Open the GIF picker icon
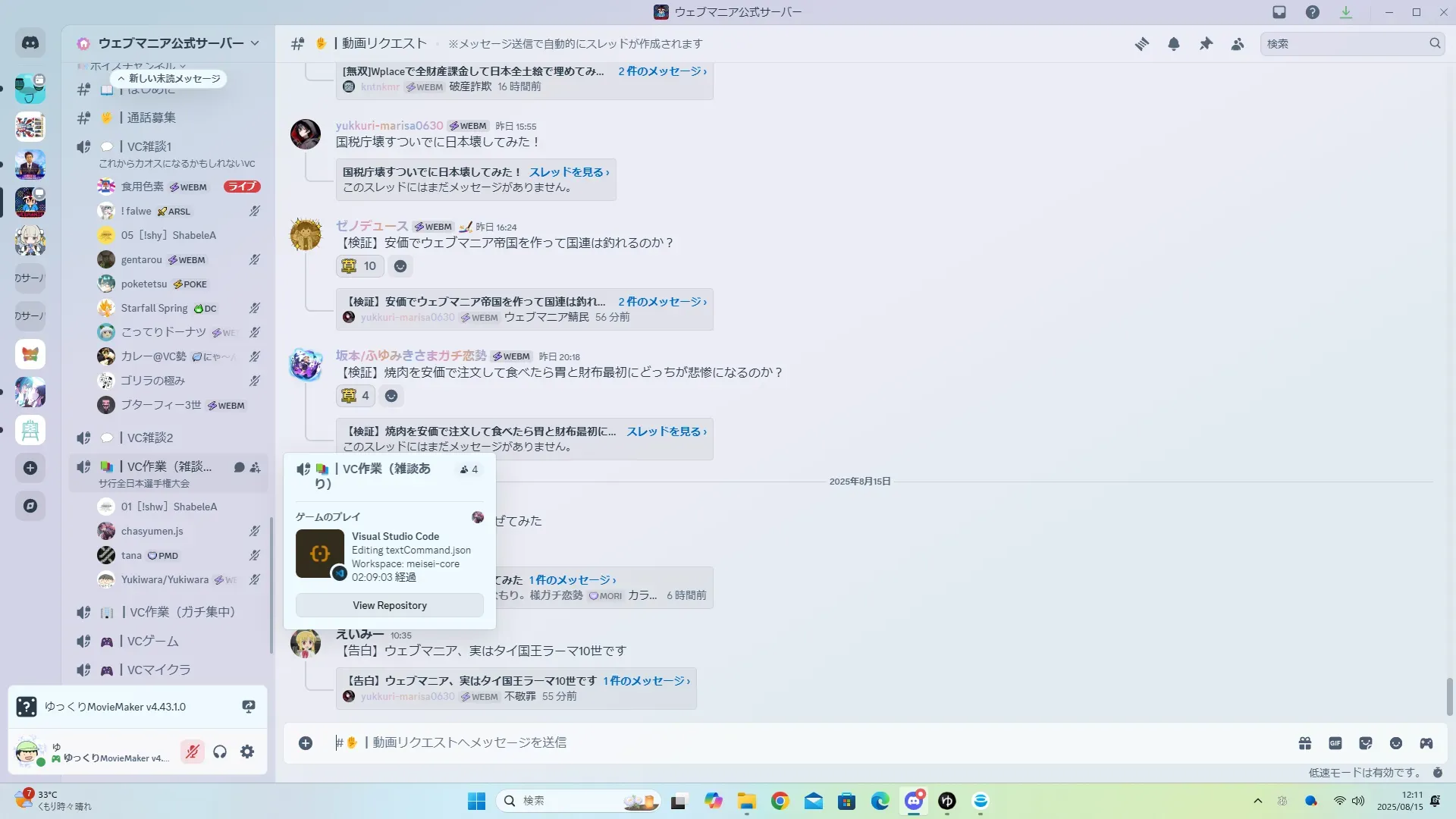The height and width of the screenshot is (819, 1456). click(1335, 743)
